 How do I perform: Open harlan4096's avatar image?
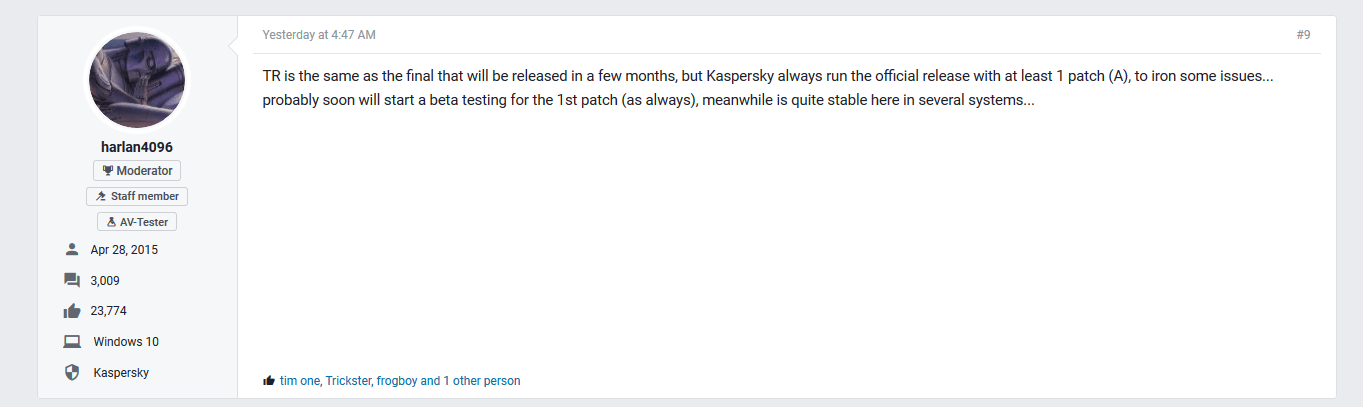(137, 80)
